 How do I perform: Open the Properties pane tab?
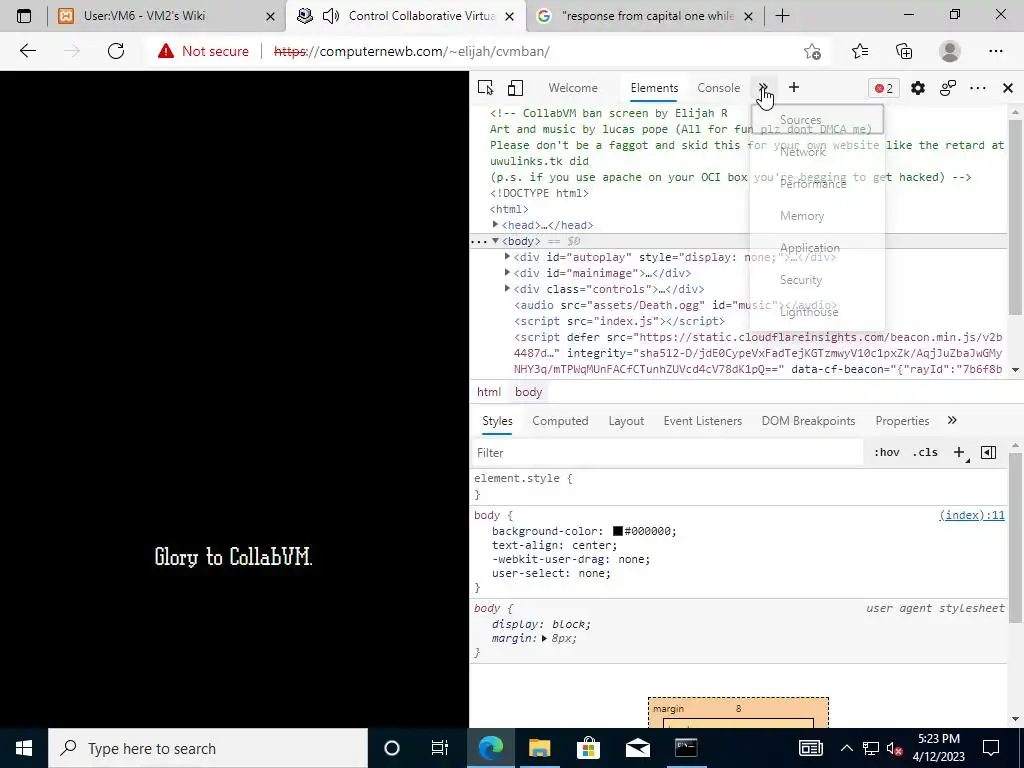click(902, 421)
